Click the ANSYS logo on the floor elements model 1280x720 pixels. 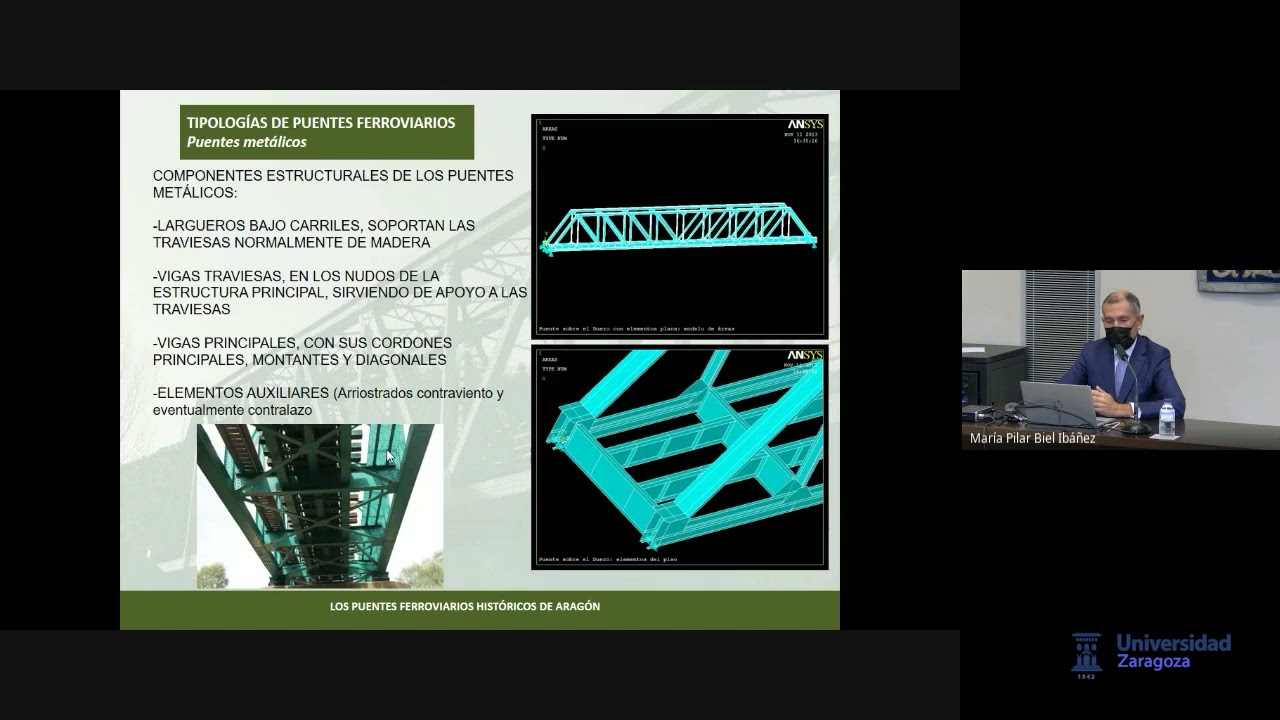click(805, 355)
